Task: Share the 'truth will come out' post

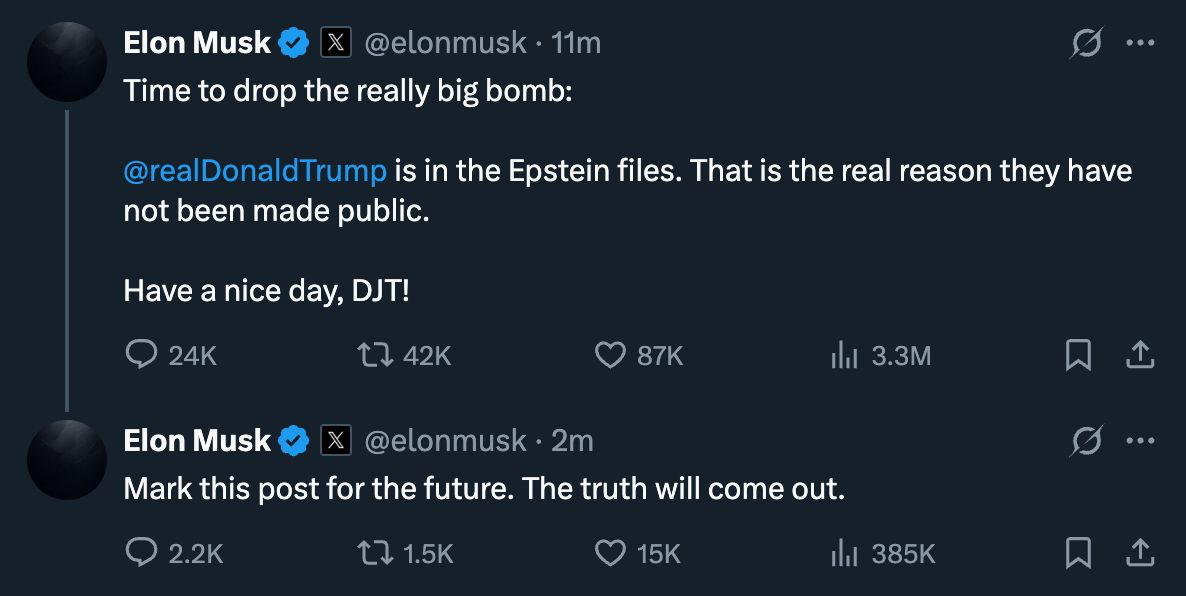Action: coord(1141,553)
